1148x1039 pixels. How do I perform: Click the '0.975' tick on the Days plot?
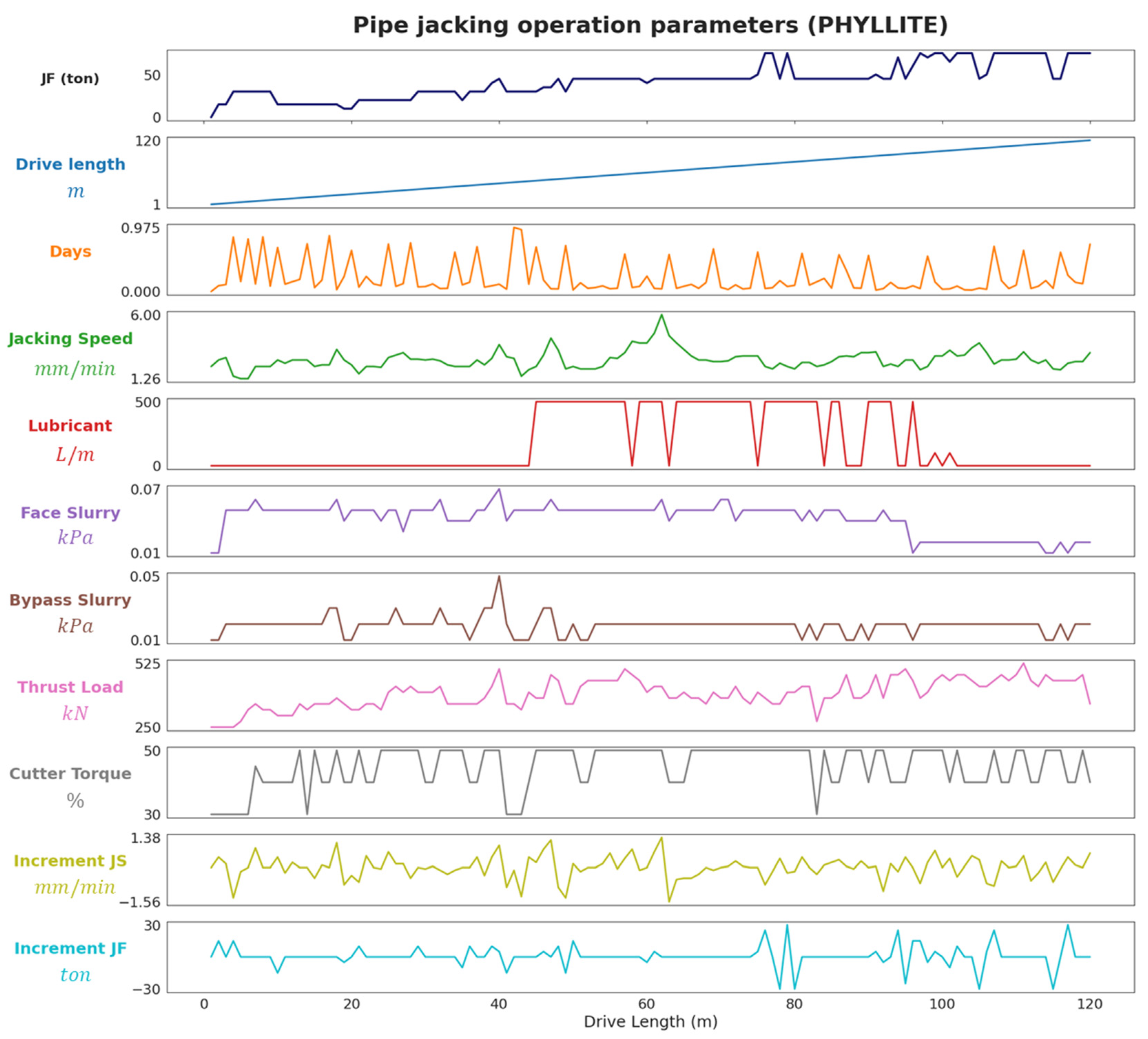point(140,228)
